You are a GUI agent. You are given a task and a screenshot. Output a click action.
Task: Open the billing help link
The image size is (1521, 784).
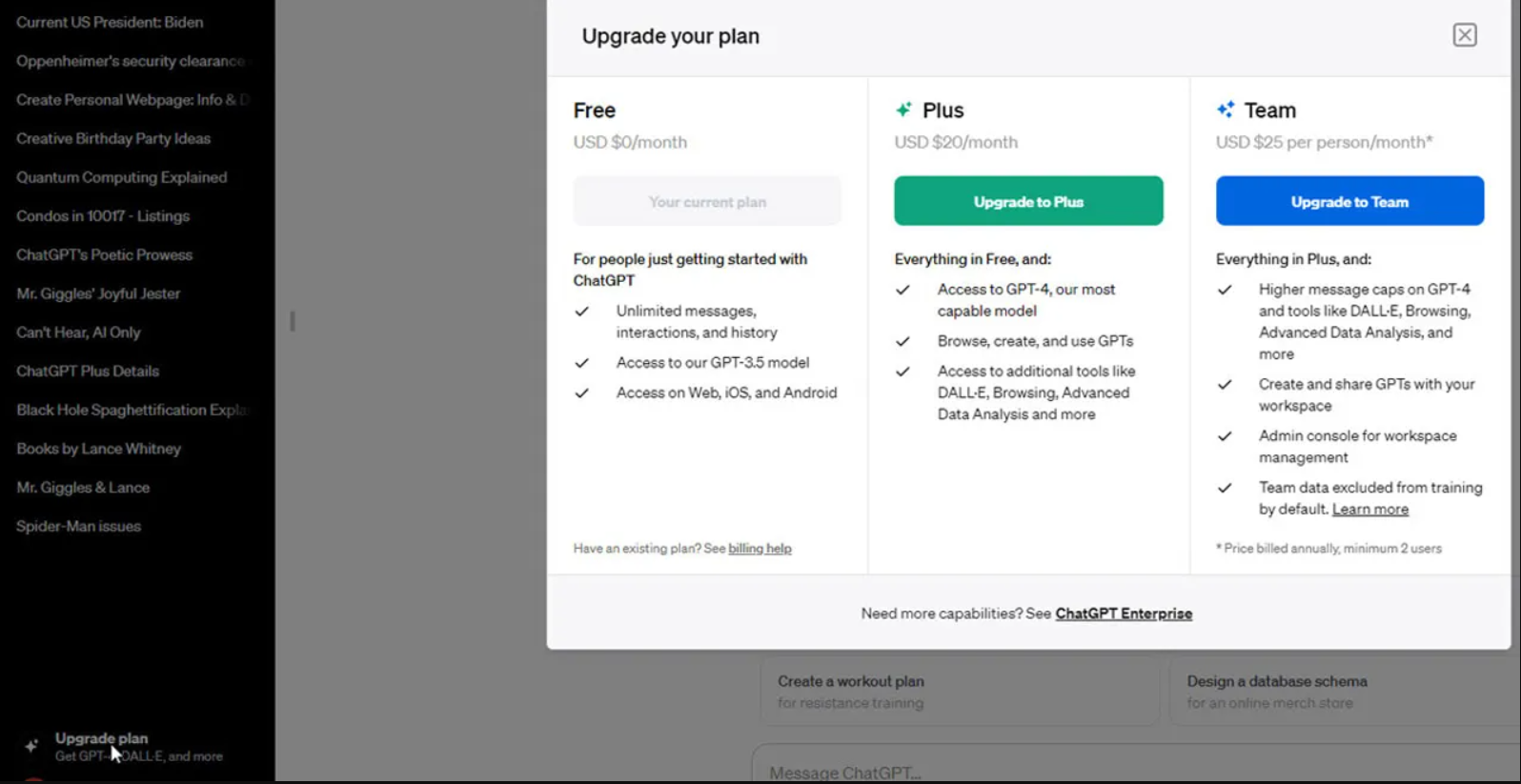click(760, 549)
